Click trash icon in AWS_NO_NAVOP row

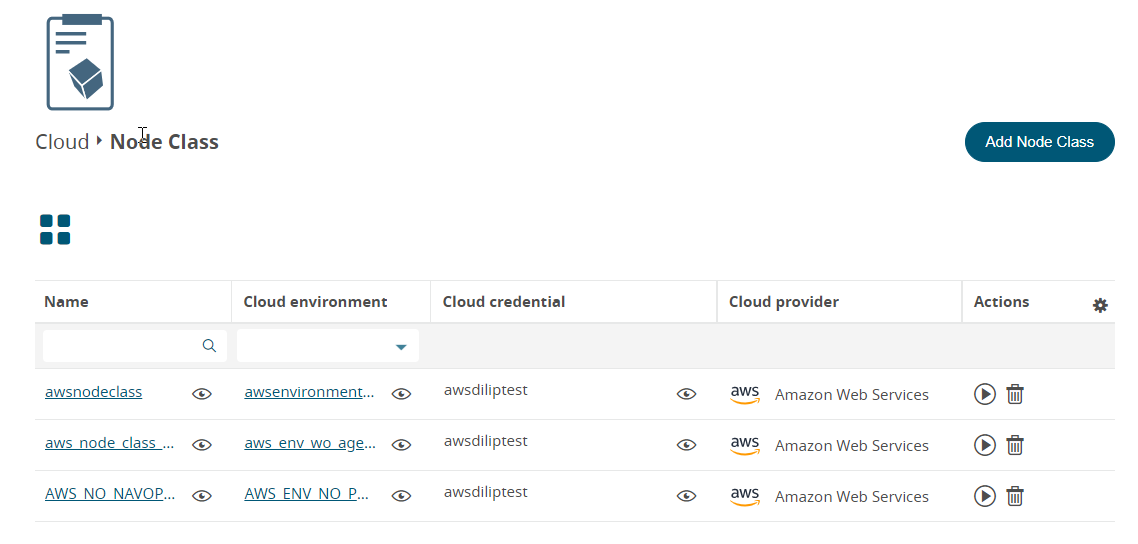pos(1015,496)
